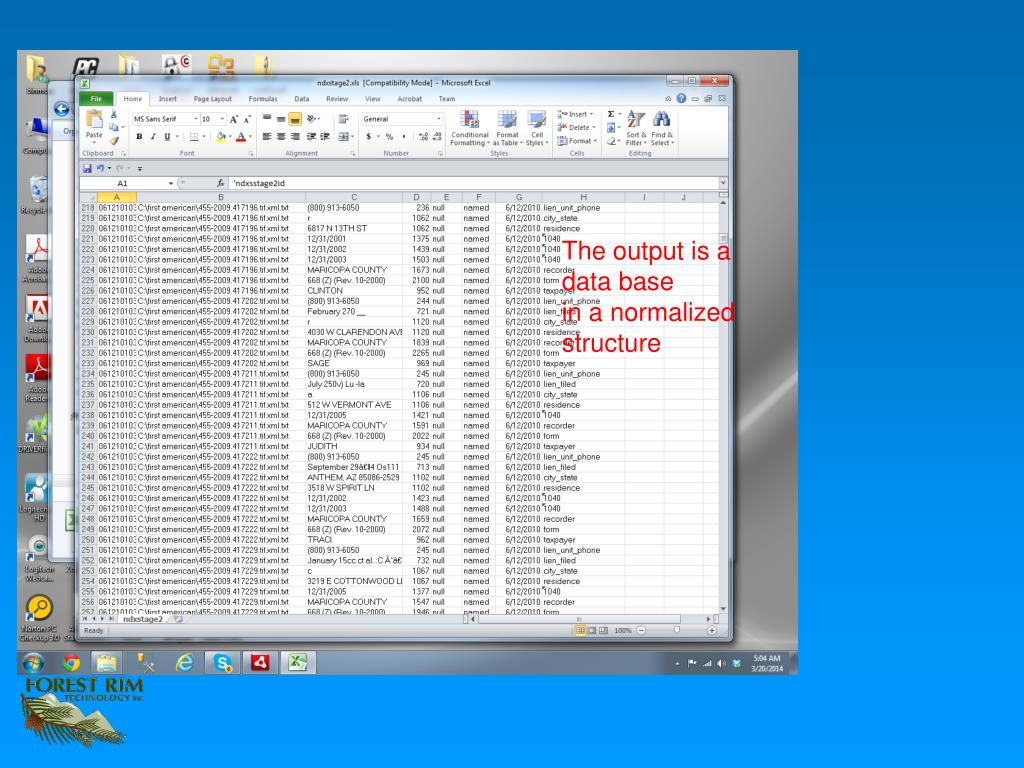Image resolution: width=1024 pixels, height=768 pixels.
Task: Toggle Align Text Right
Action: [295, 136]
